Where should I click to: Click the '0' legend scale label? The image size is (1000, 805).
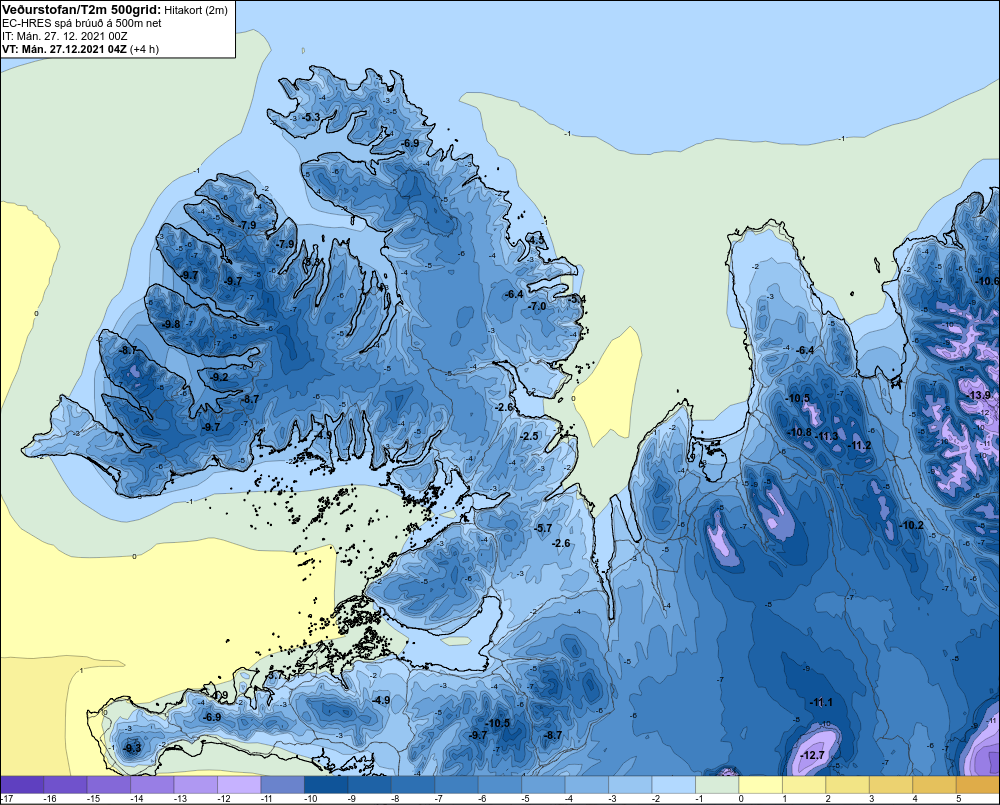(741, 799)
